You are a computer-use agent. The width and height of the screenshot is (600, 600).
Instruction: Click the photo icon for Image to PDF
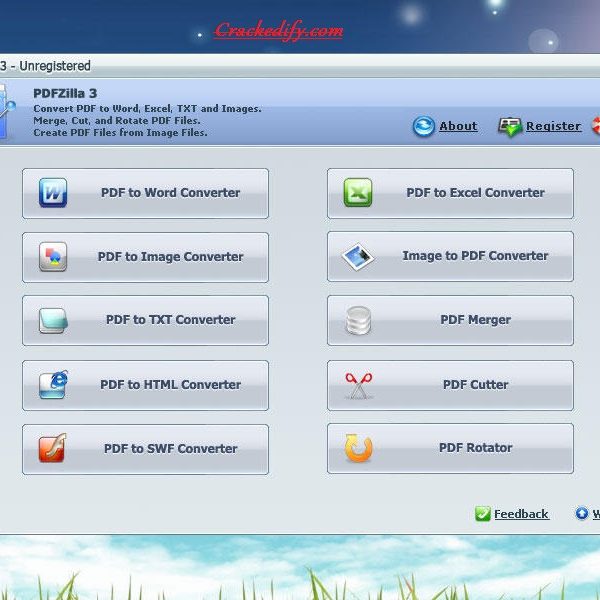click(x=358, y=256)
